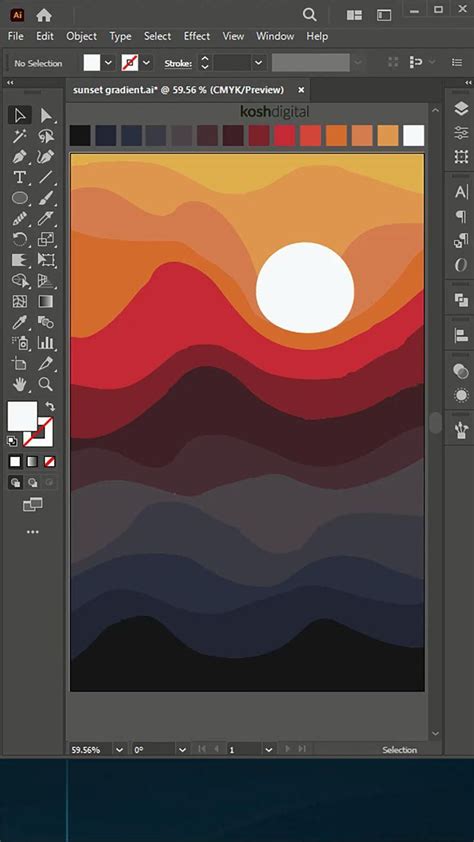Open the Layers panel icon
This screenshot has height=842, width=474.
pyautogui.click(x=461, y=109)
